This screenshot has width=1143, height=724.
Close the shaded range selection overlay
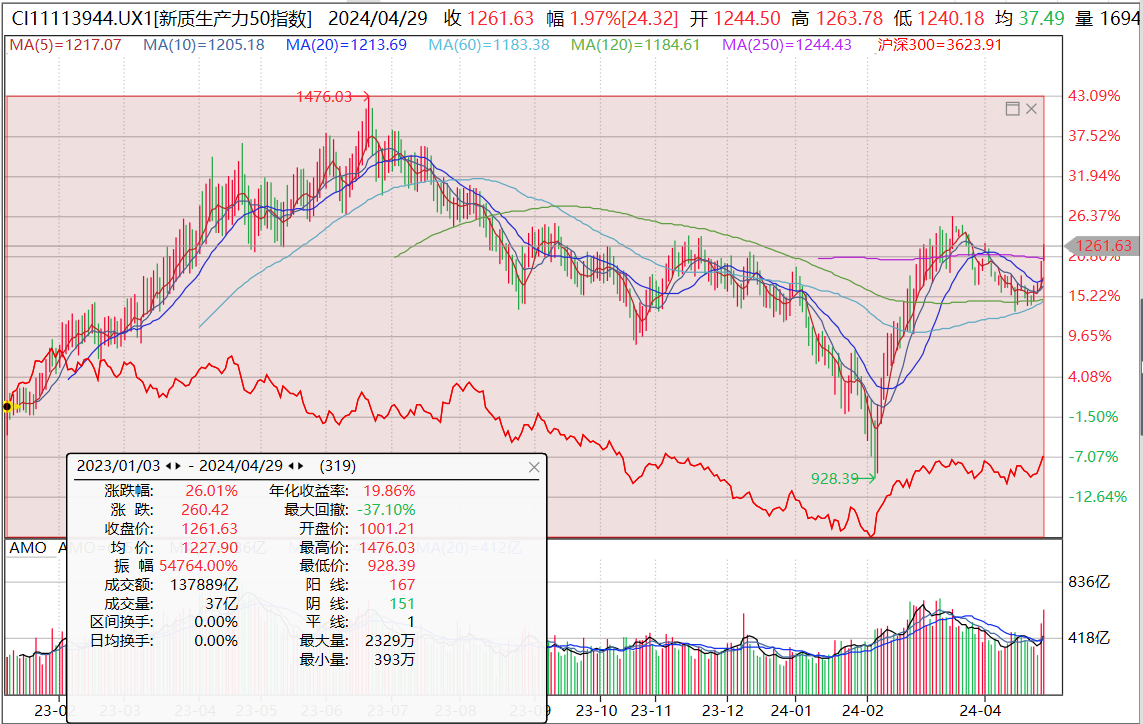click(x=1032, y=108)
